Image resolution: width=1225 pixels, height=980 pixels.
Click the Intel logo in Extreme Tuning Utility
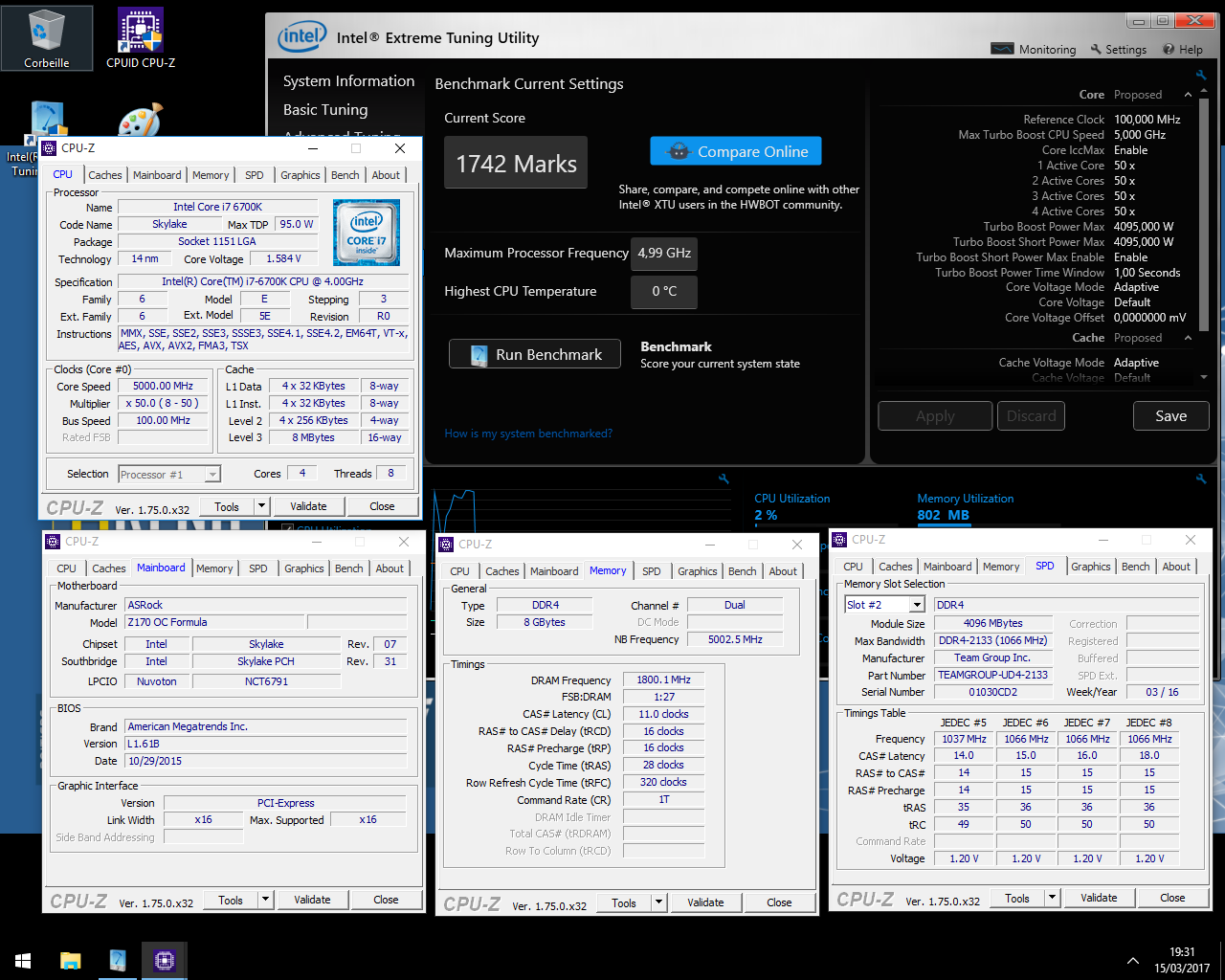click(302, 37)
